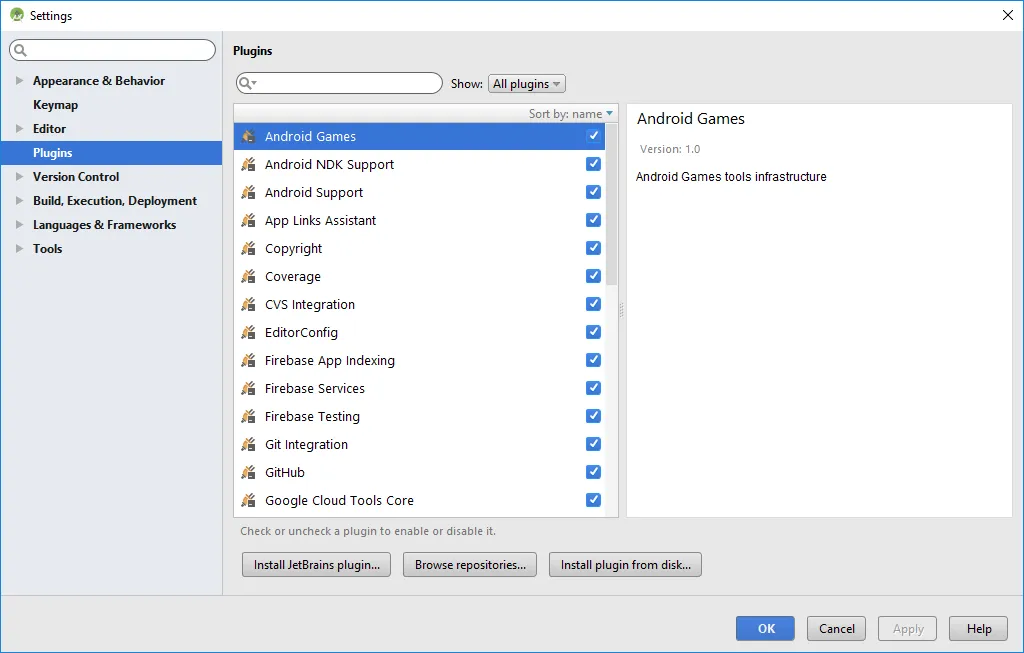Image resolution: width=1024 pixels, height=653 pixels.
Task: Open Tools settings category
Action: coord(48,249)
